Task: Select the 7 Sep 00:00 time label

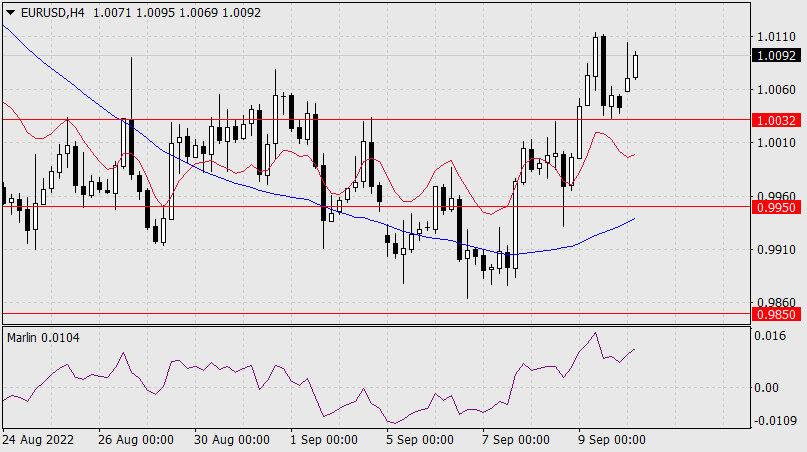Action: (x=514, y=440)
